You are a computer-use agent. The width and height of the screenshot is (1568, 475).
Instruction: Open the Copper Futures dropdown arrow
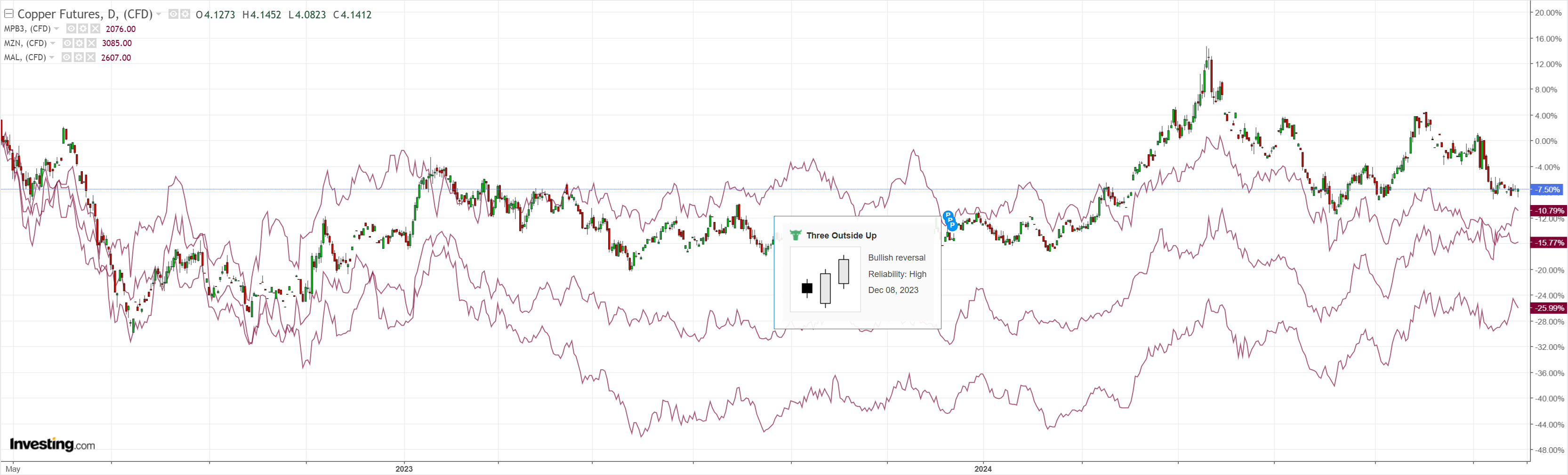[159, 14]
